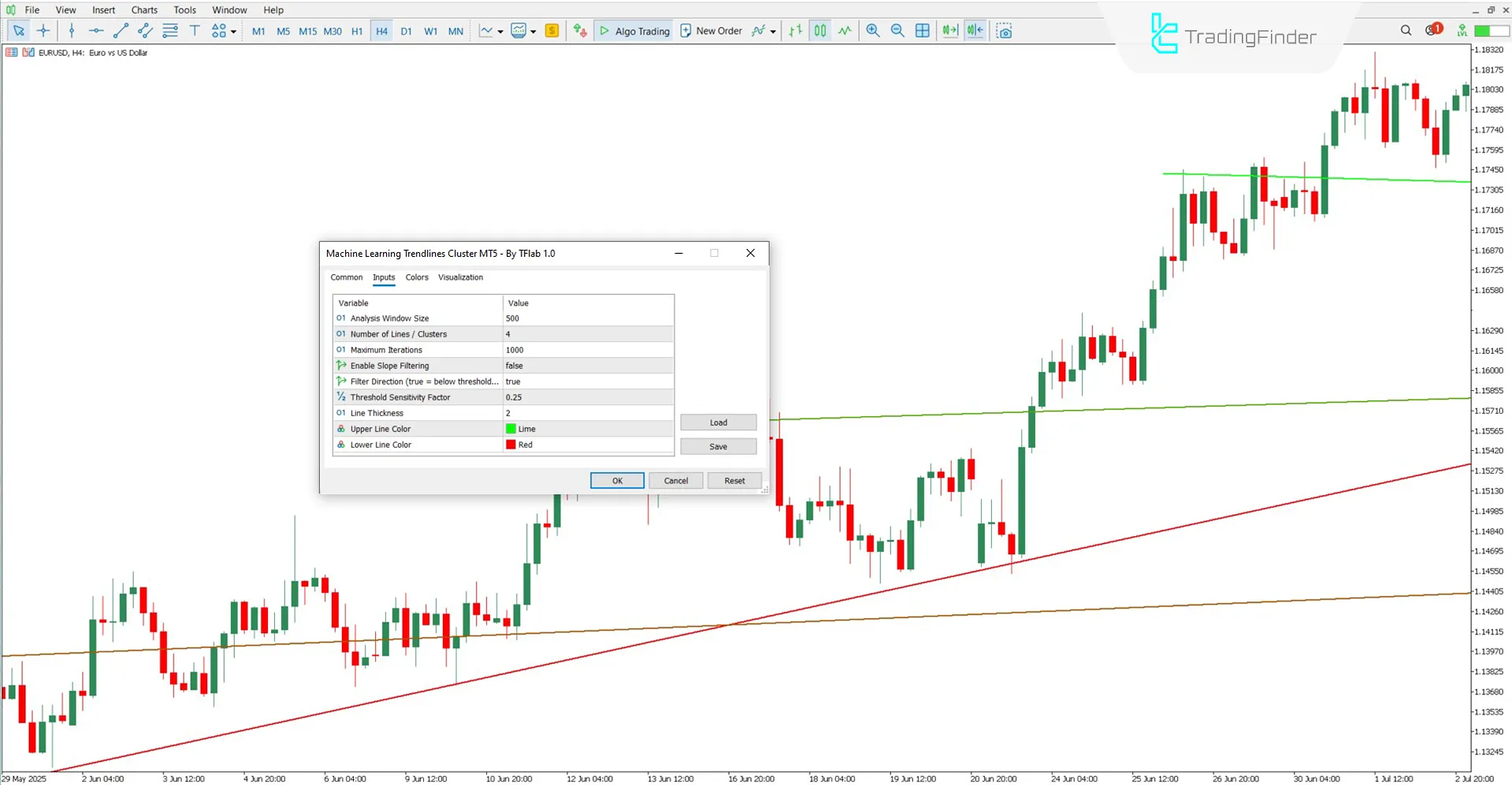This screenshot has width=1512, height=785.
Task: Zoom in on the chart
Action: 872,31
